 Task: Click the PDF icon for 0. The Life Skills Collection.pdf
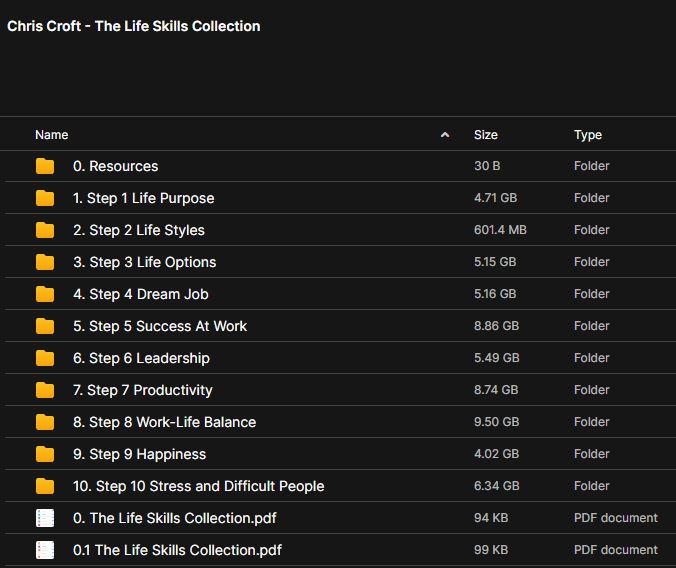point(45,518)
